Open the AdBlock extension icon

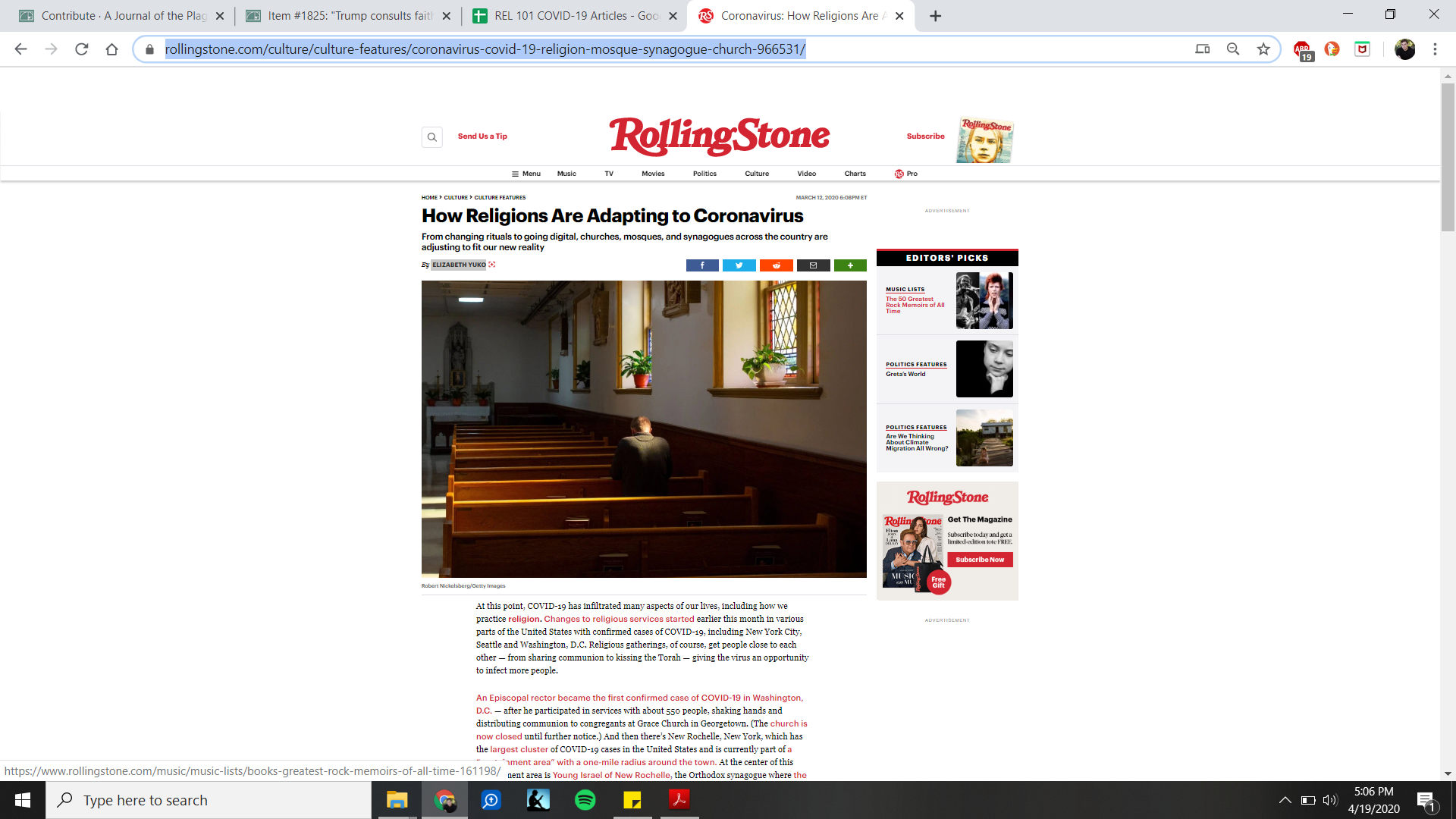click(x=1302, y=50)
